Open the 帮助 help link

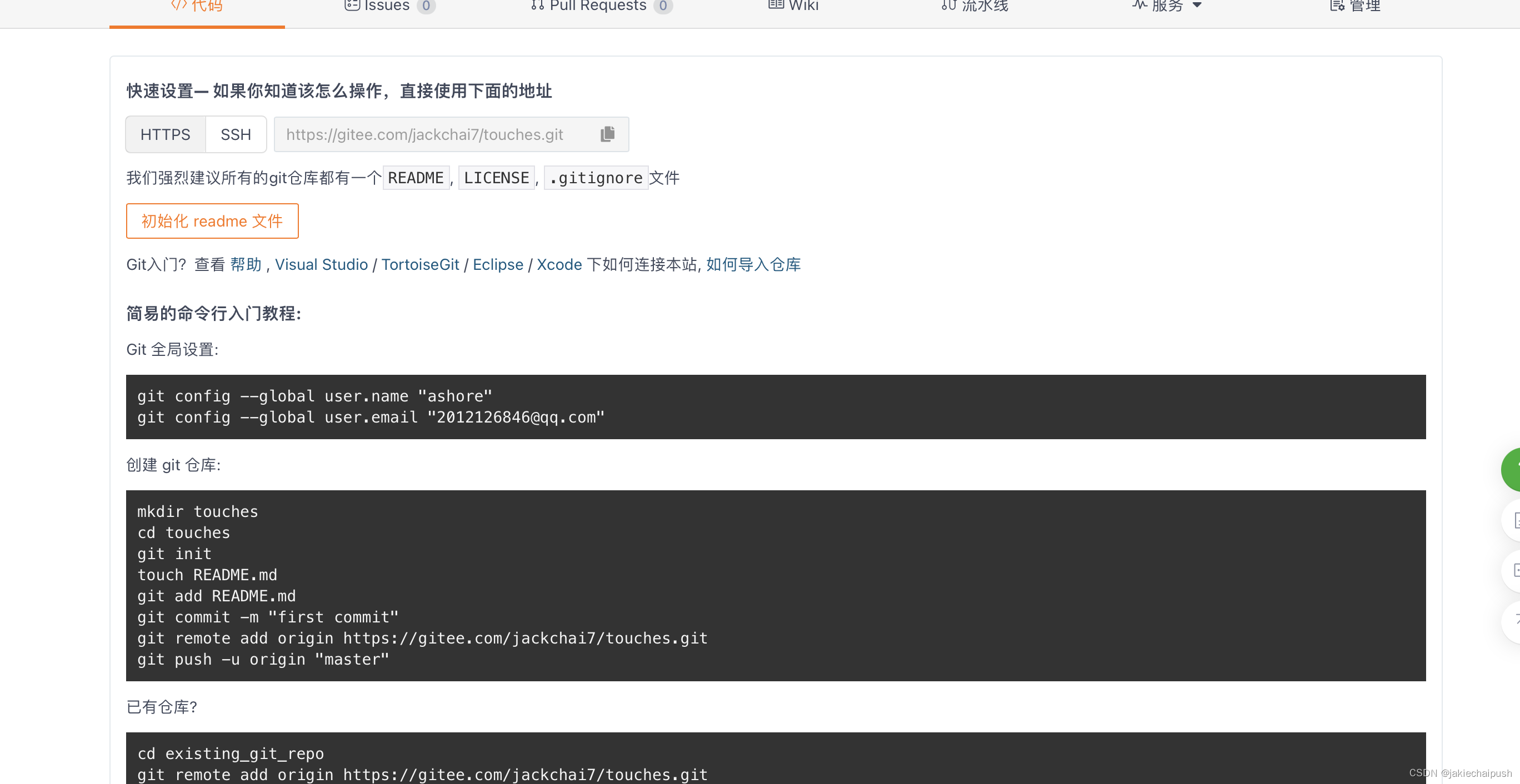coord(246,264)
